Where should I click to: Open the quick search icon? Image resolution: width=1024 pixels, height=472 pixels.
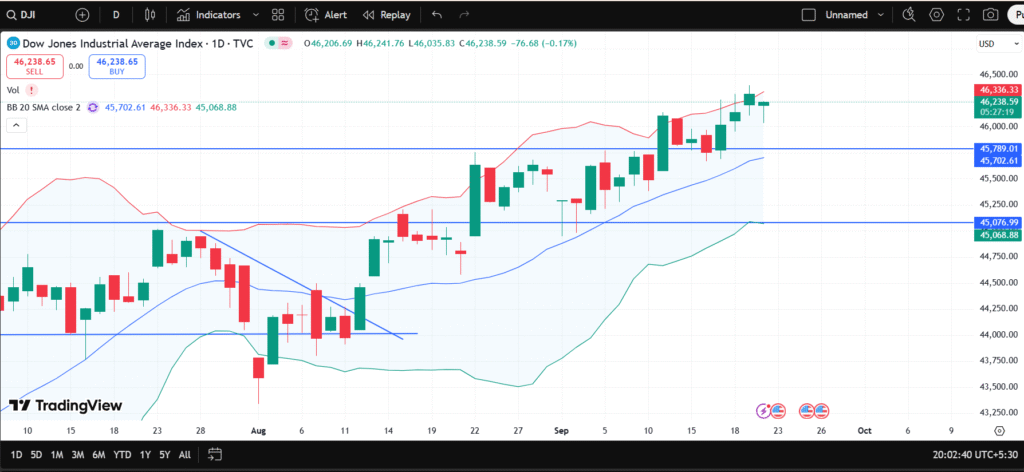[908, 15]
